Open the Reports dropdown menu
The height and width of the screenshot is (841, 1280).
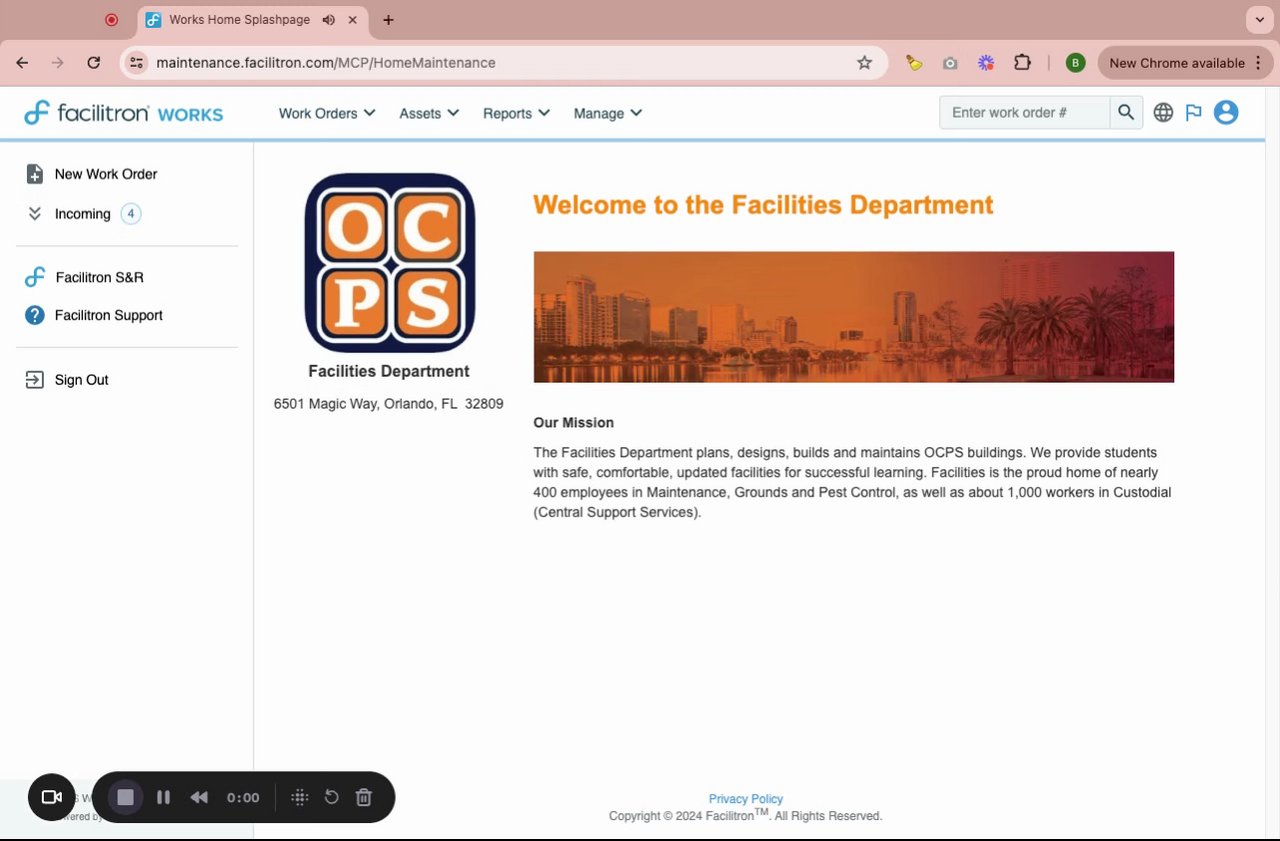click(516, 113)
